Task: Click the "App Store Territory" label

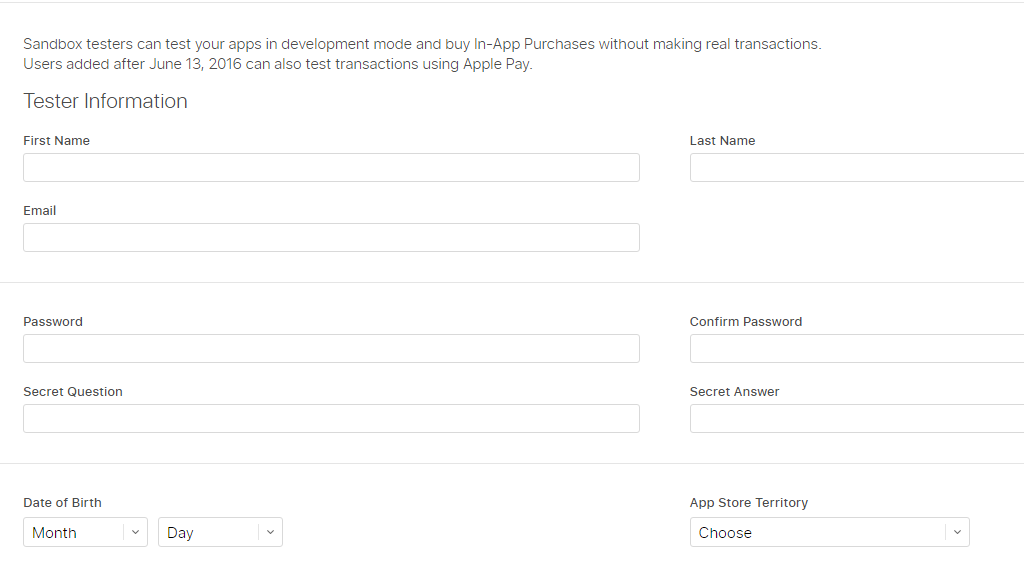Action: pyautogui.click(x=749, y=503)
